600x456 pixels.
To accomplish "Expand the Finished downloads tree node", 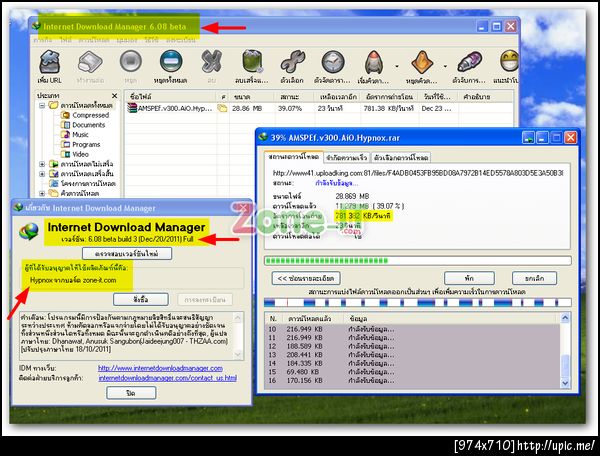I will pyautogui.click(x=42, y=174).
